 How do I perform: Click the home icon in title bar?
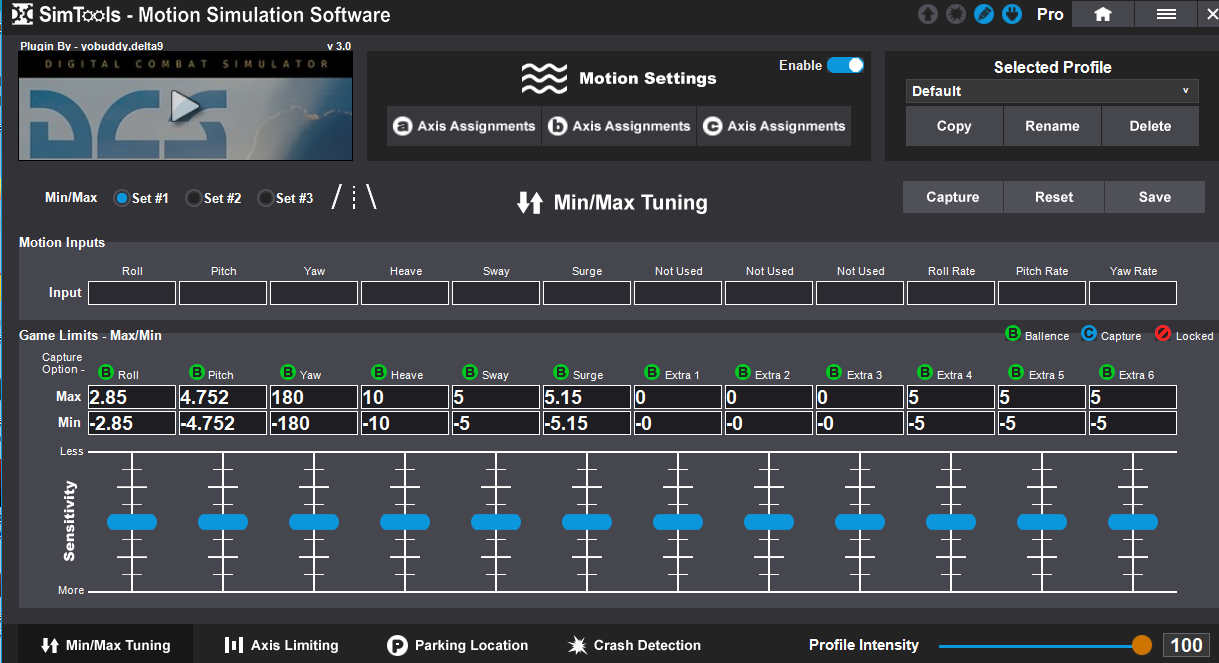pos(1103,14)
